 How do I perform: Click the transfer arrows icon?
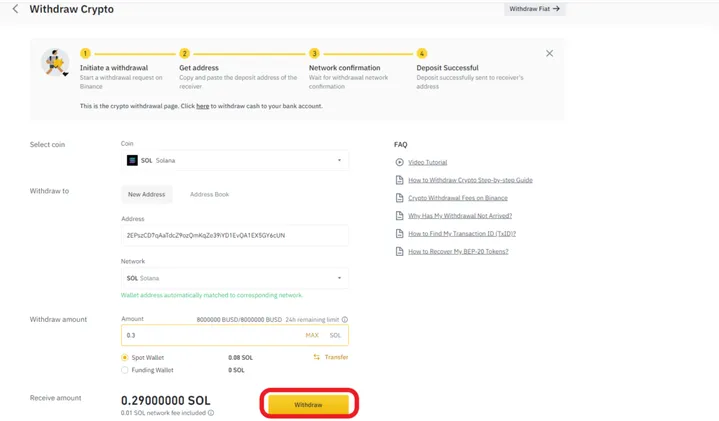[316, 357]
